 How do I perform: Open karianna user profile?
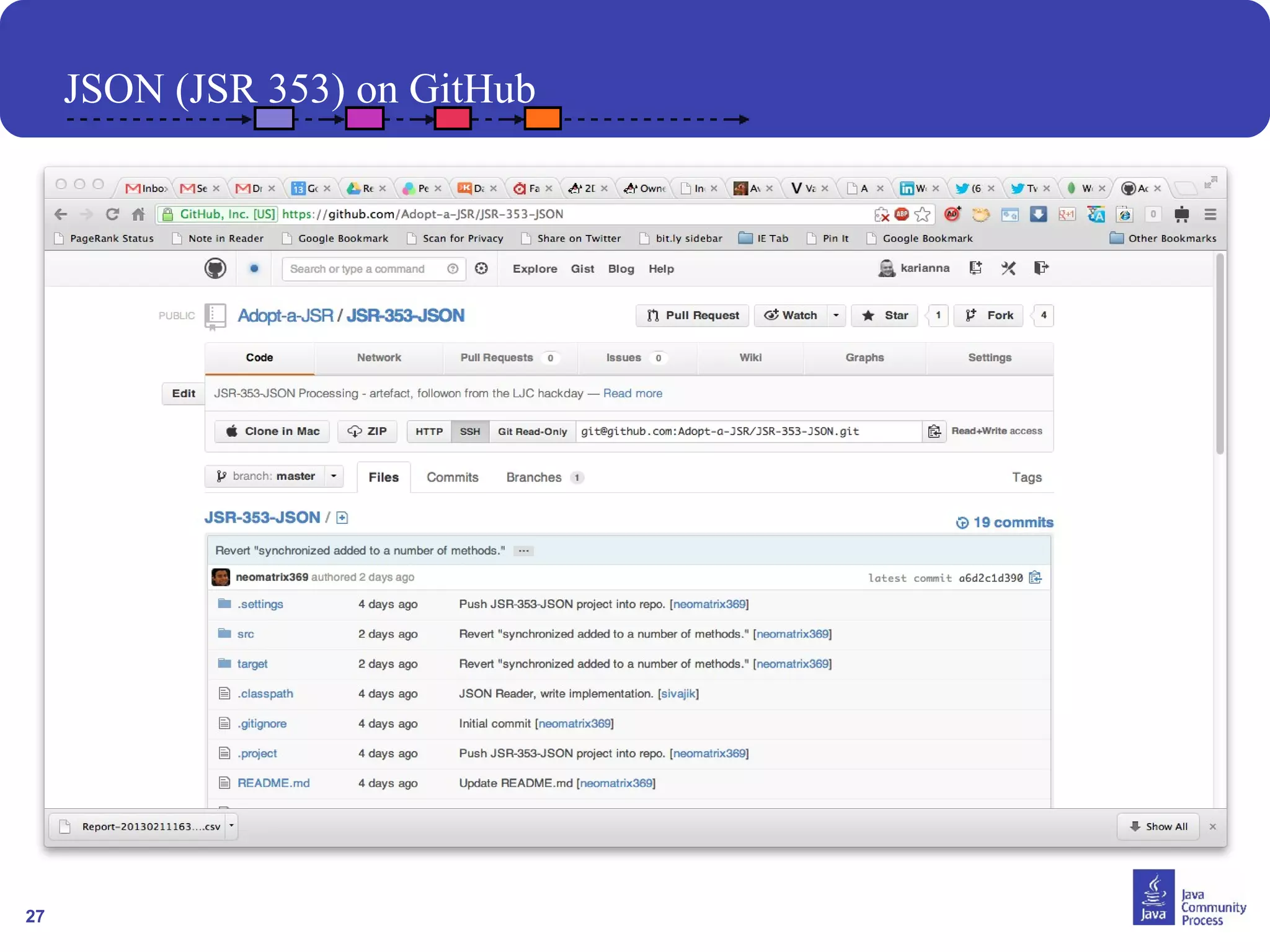coord(914,268)
